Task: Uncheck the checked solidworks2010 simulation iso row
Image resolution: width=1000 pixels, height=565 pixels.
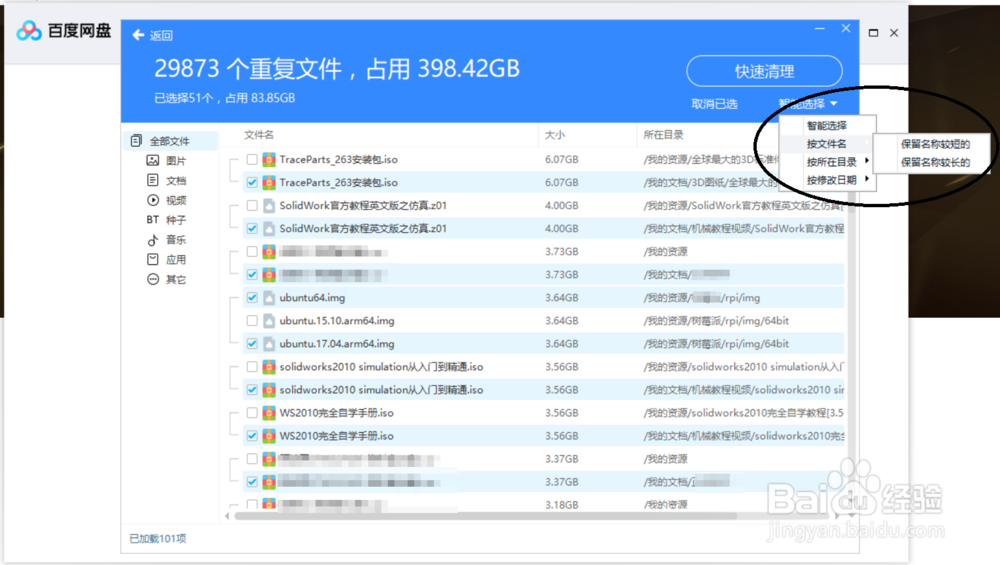Action: [x=252, y=390]
